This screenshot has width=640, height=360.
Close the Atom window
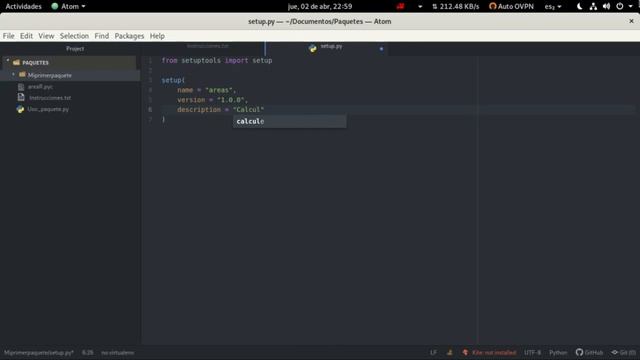(631, 21)
